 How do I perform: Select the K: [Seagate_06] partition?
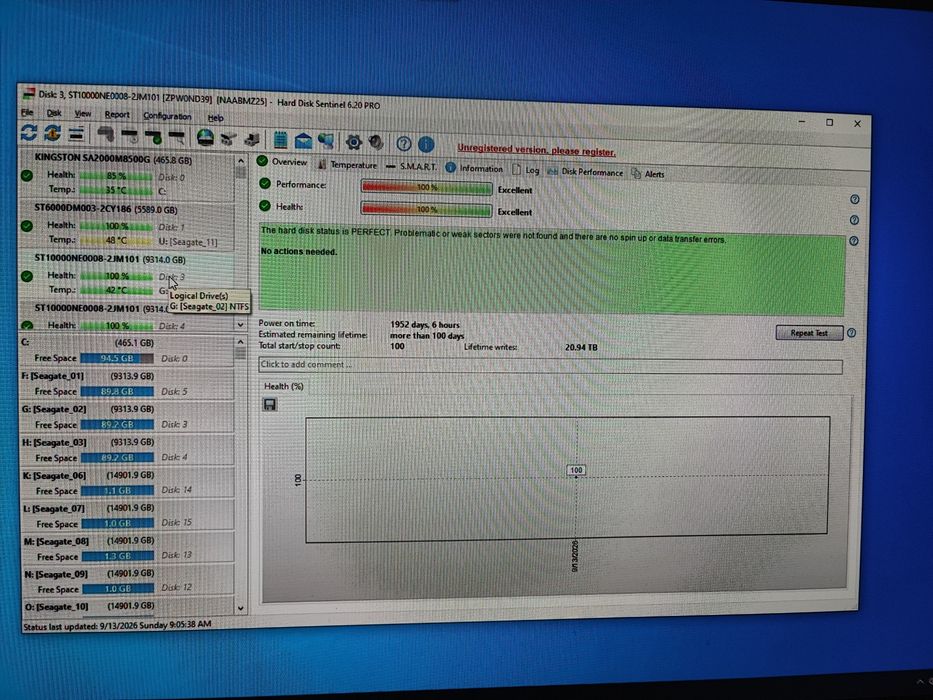pos(127,483)
